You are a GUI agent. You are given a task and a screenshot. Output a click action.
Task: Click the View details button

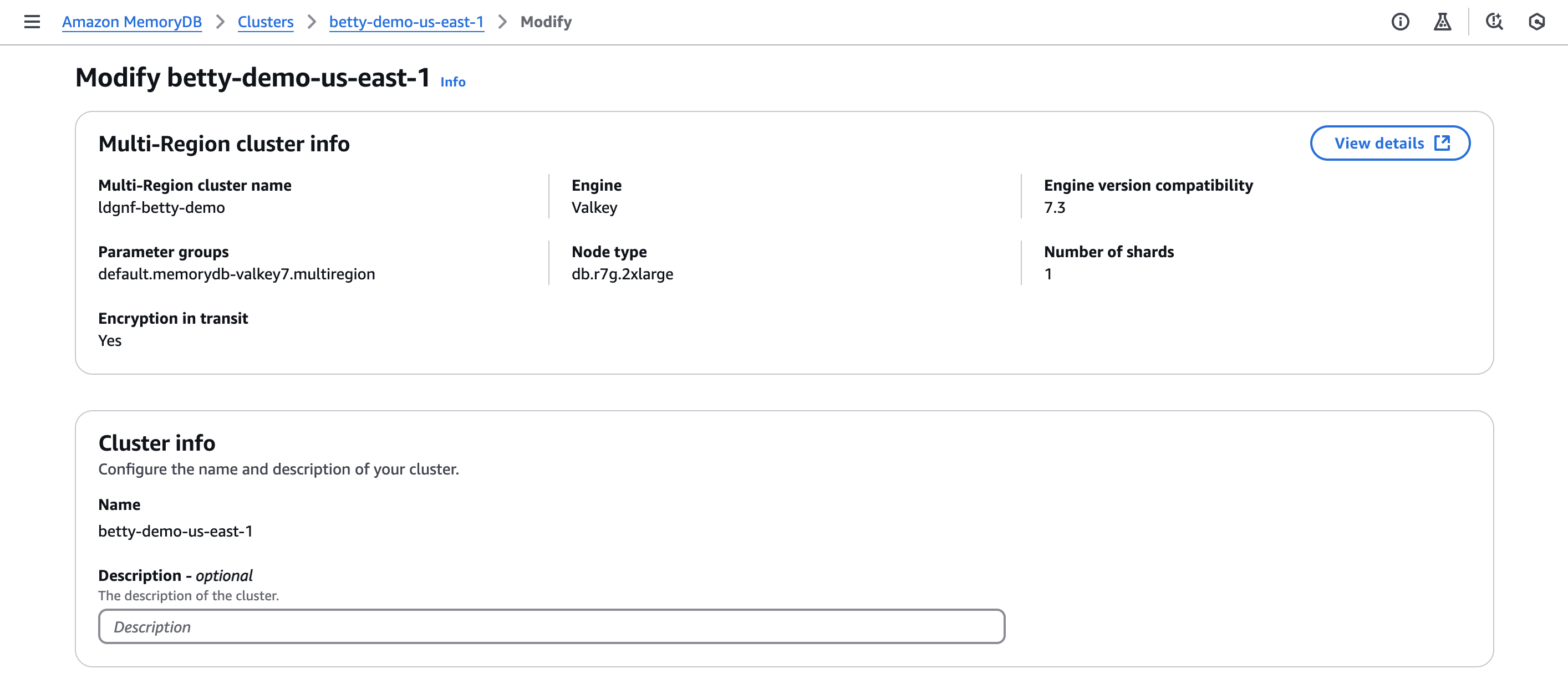(x=1379, y=143)
